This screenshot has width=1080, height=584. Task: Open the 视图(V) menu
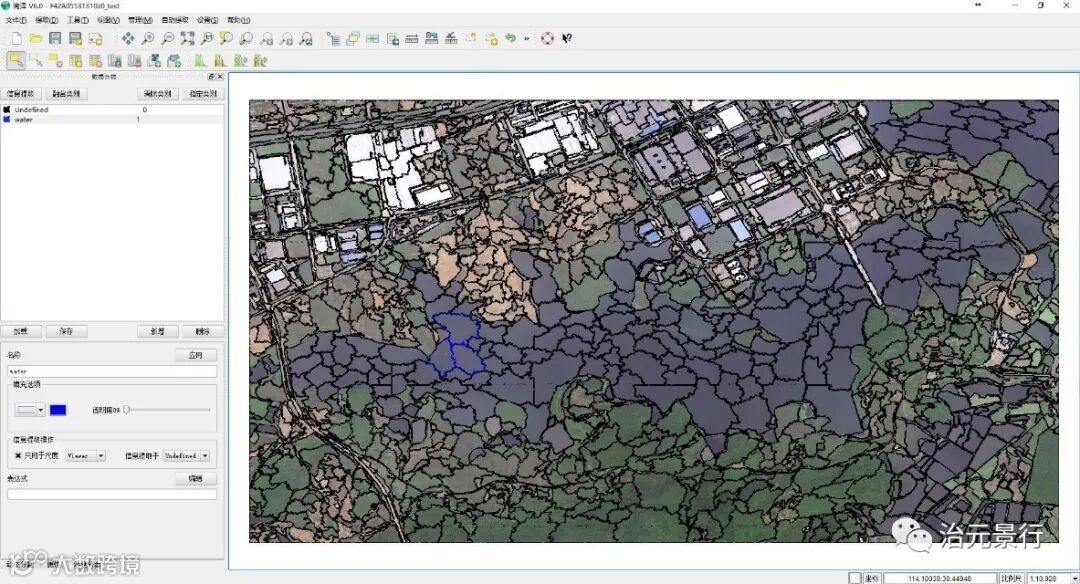pyautogui.click(x=108, y=20)
